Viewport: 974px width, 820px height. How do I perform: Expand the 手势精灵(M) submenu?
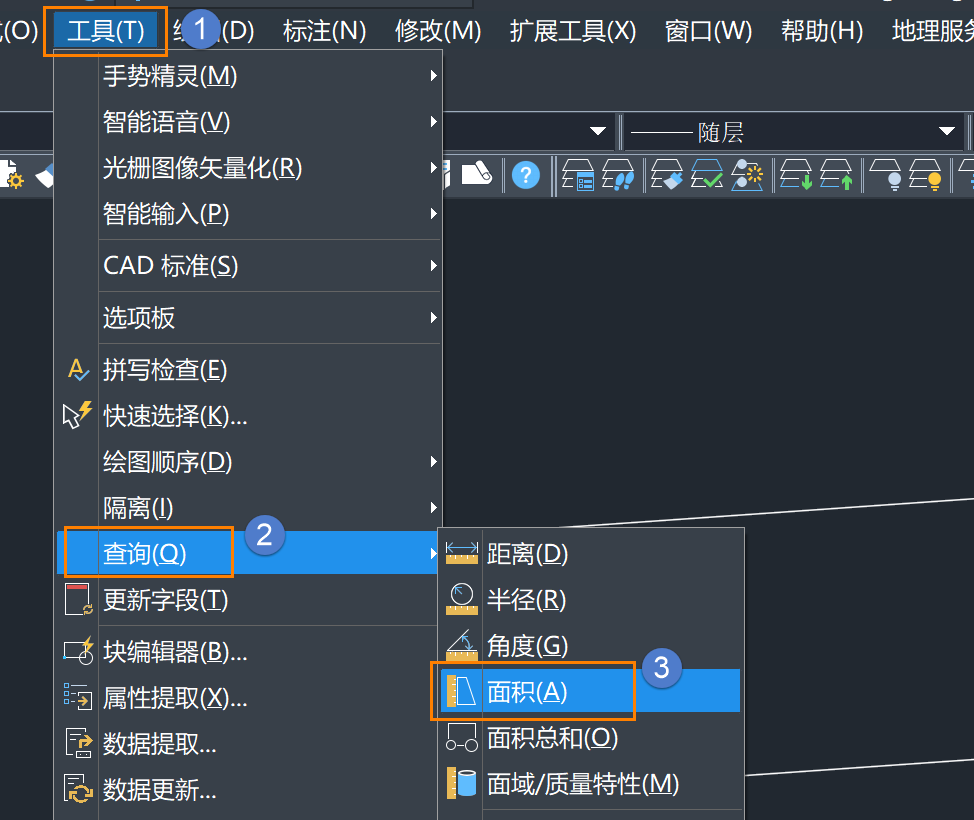[x=248, y=76]
